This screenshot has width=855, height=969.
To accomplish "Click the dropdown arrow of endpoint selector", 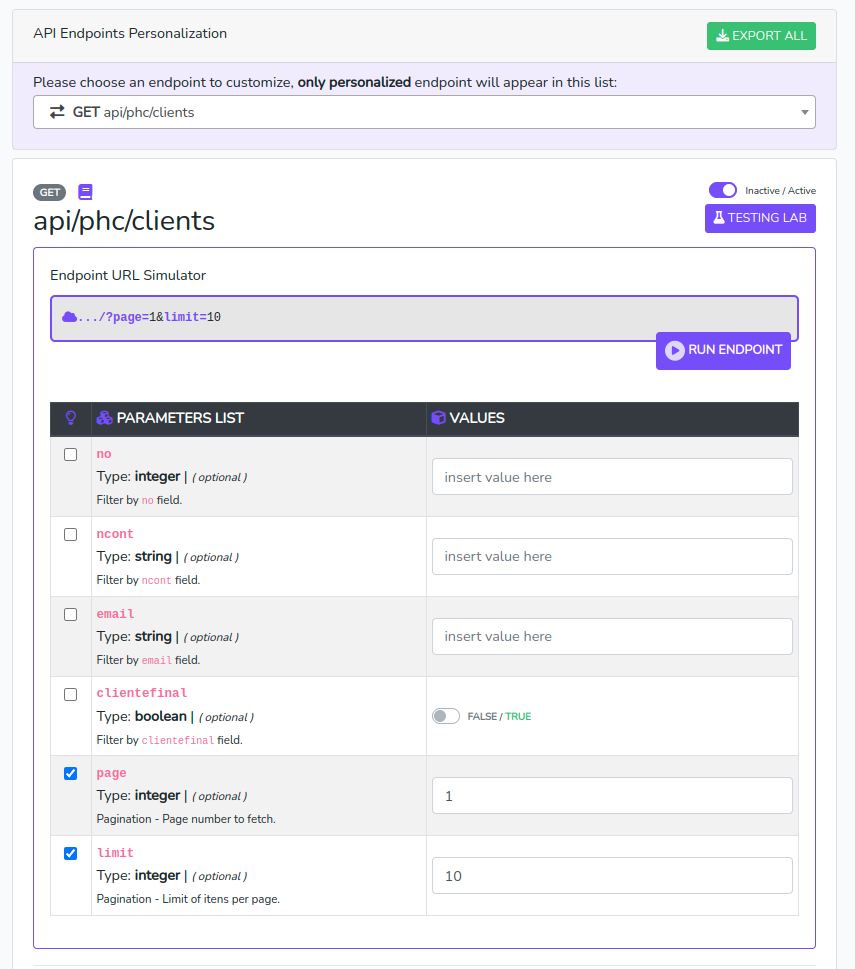I will 804,112.
